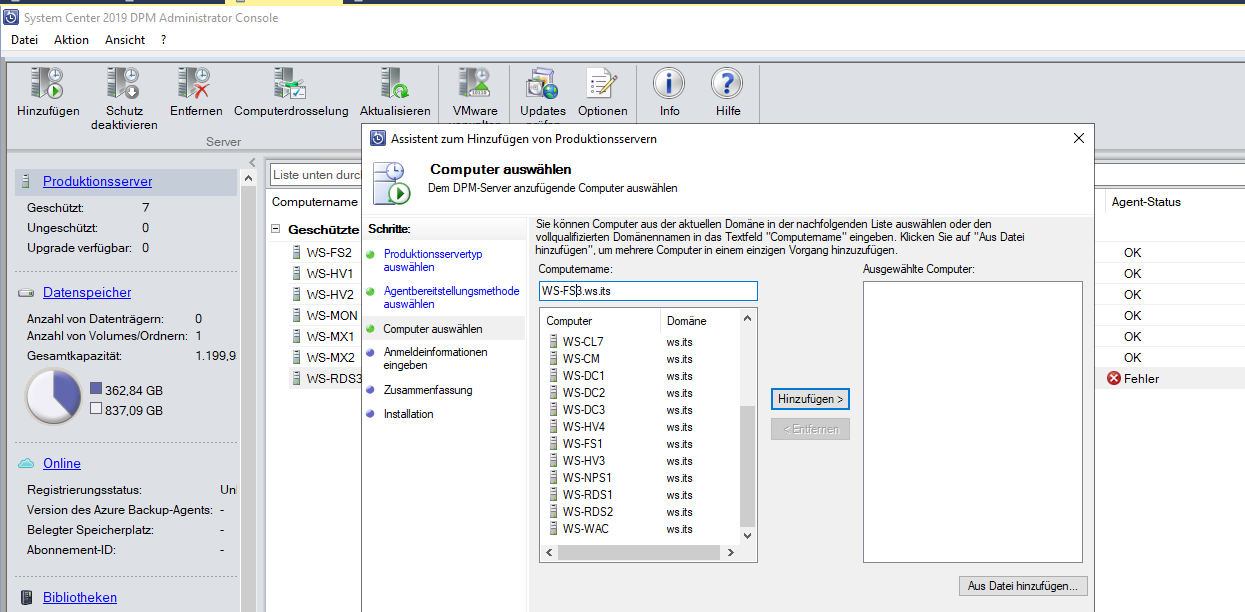Click the Bibliotheken icon in the sidebar
Viewport: 1245px width, 612px height.
27,598
